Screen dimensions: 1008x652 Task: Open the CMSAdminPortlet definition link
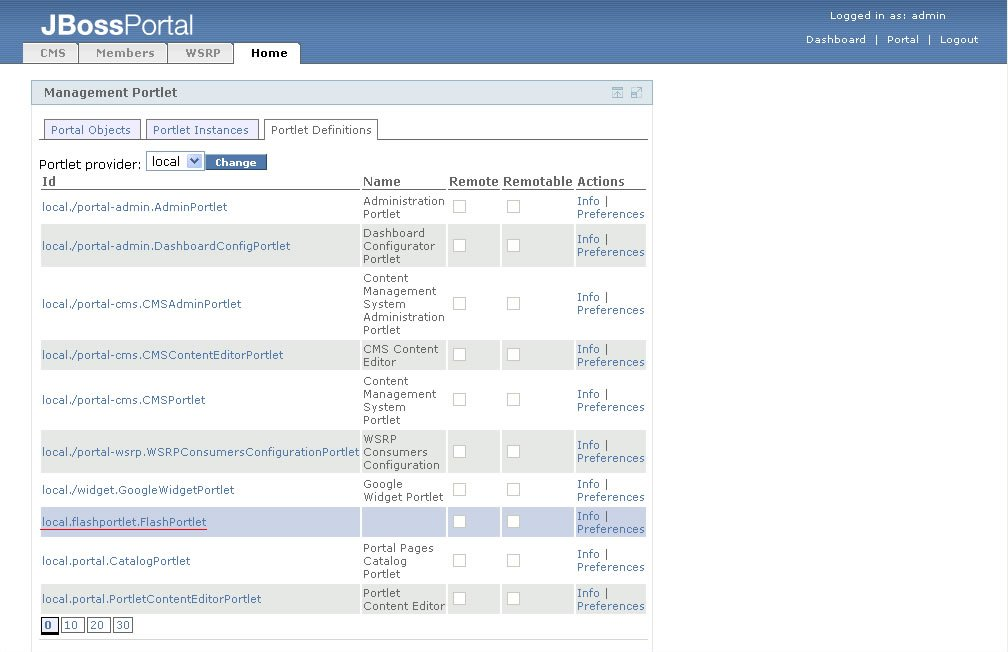[x=142, y=304]
